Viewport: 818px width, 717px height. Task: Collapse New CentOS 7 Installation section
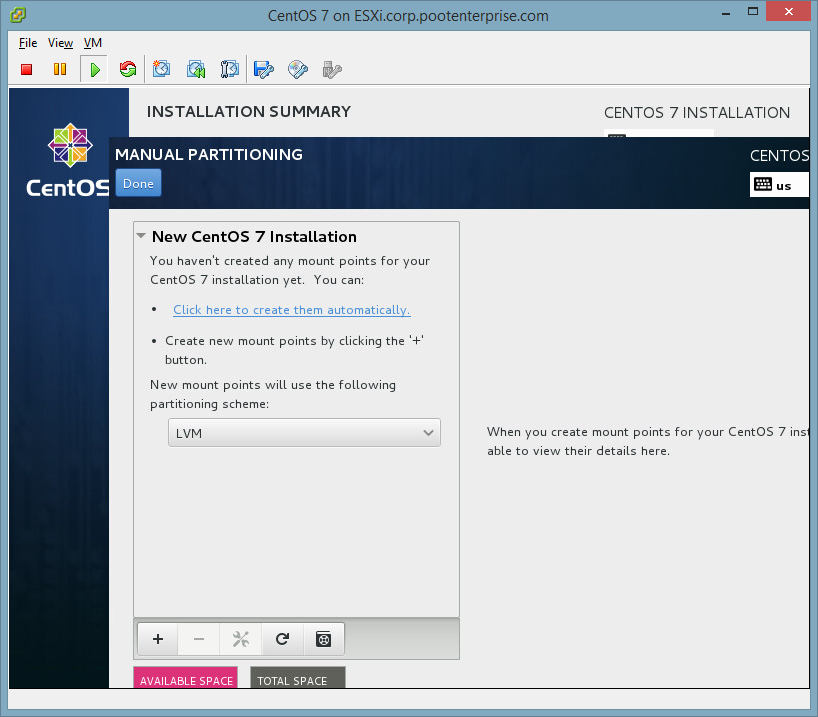(141, 236)
